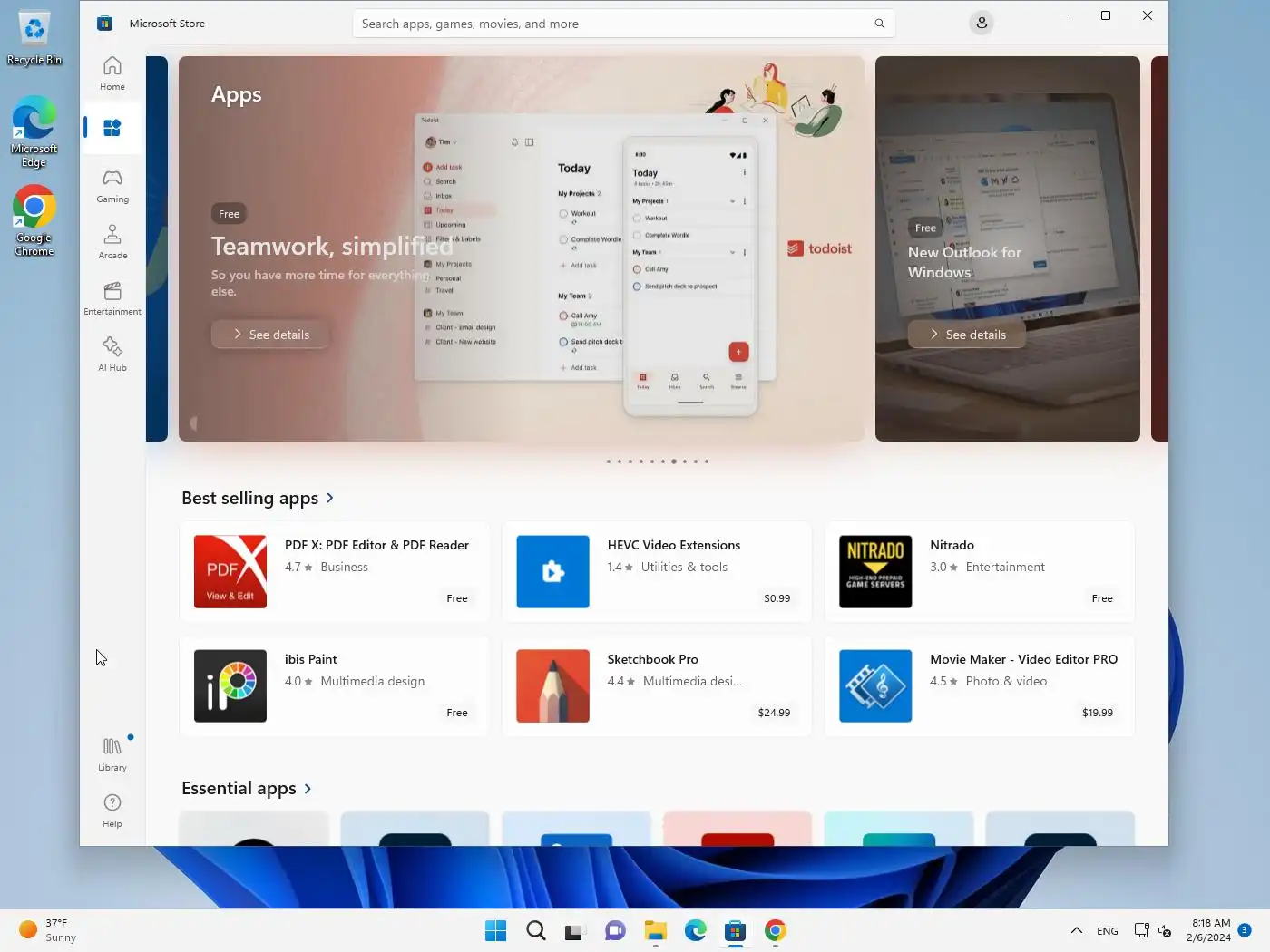Go to the Arcade section
1270x952 pixels.
[x=112, y=242]
